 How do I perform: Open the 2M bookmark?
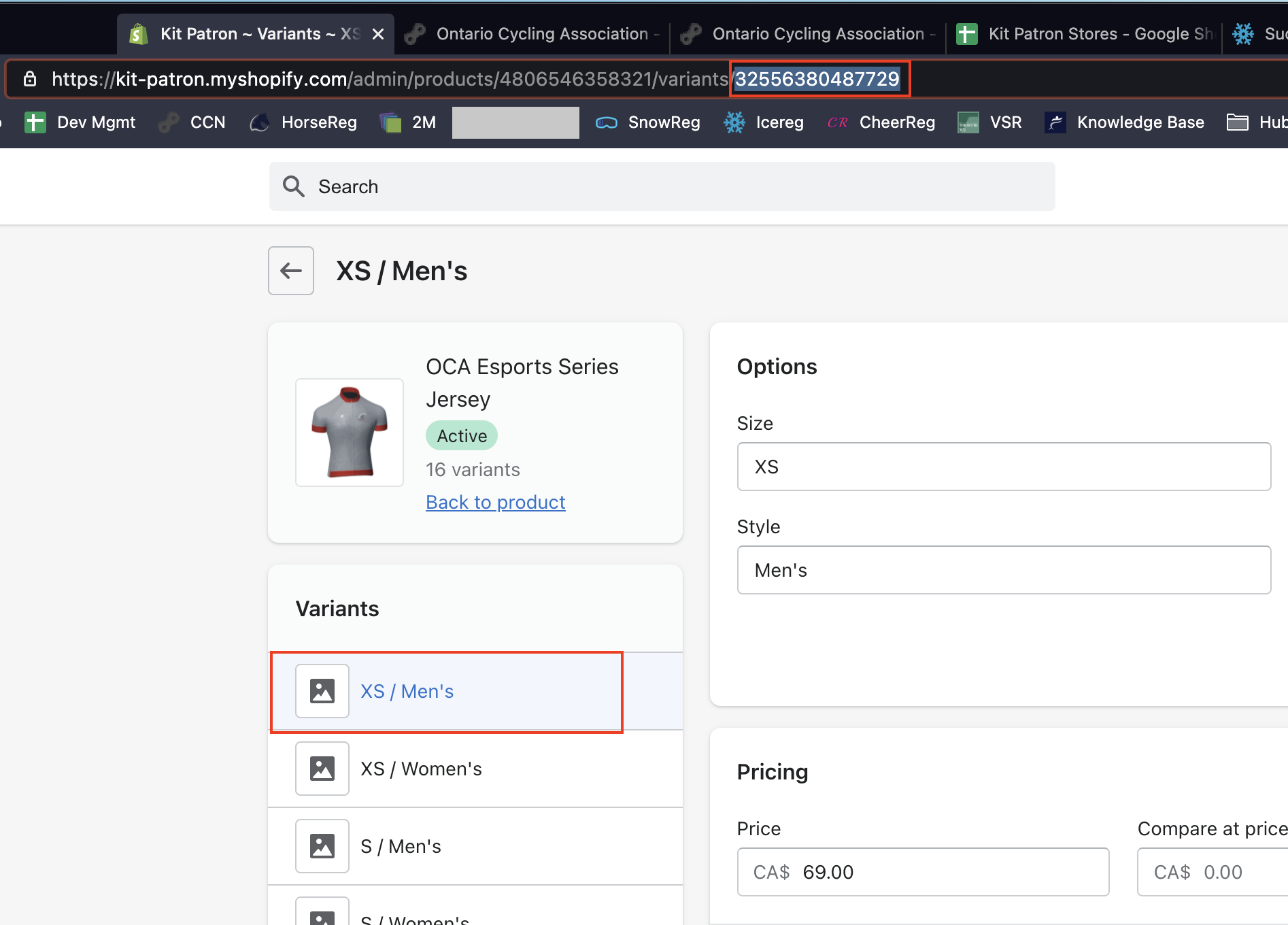pyautogui.click(x=408, y=122)
